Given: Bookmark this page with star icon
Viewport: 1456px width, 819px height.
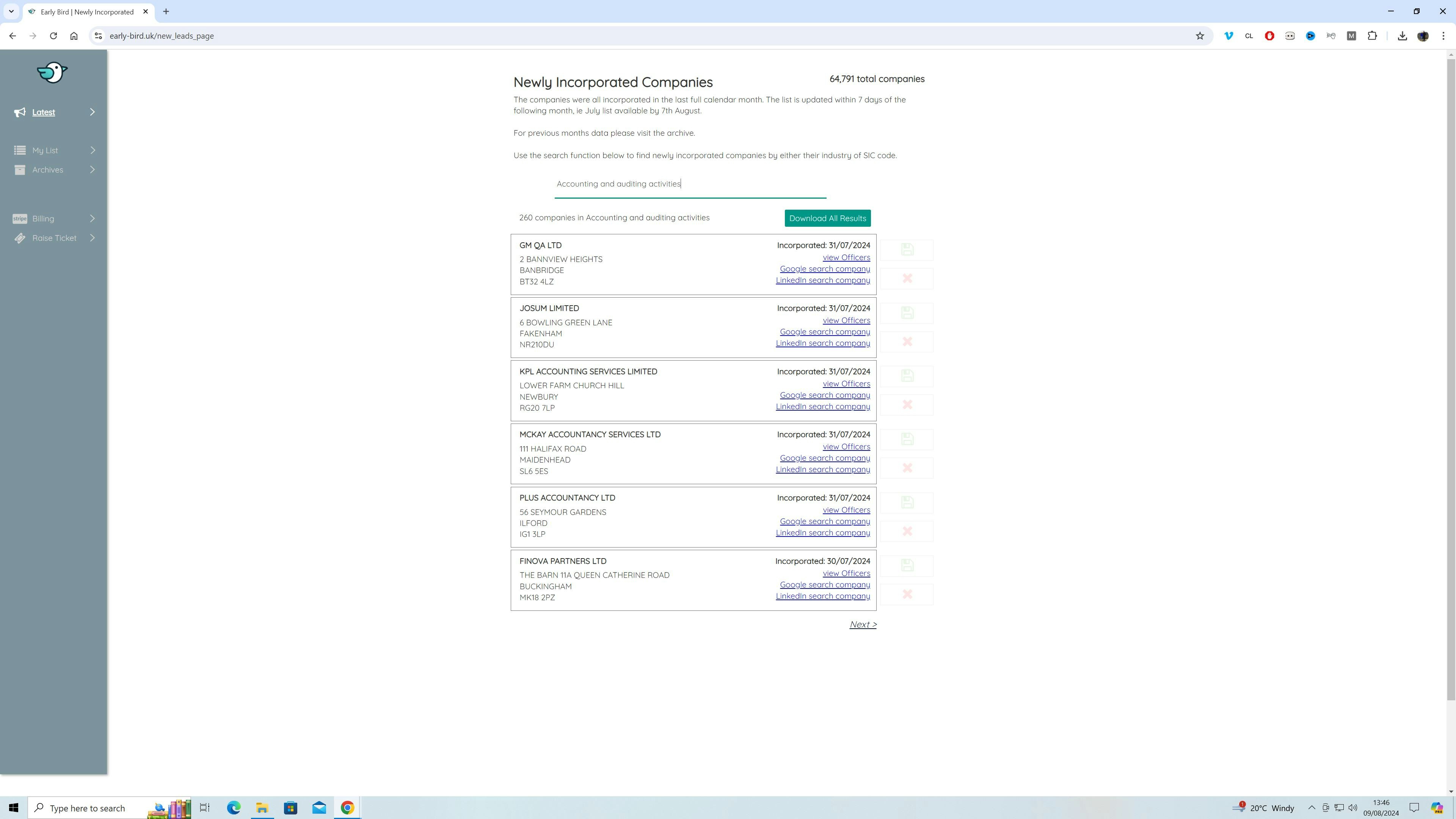Looking at the screenshot, I should pos(1199,36).
